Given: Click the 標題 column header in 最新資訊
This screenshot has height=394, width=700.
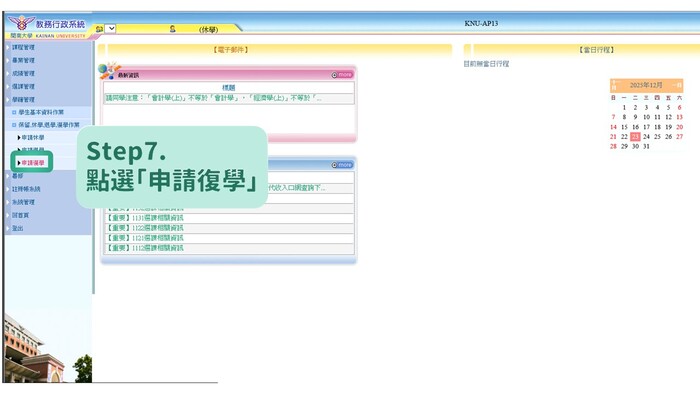Looking at the screenshot, I should click(229, 88).
